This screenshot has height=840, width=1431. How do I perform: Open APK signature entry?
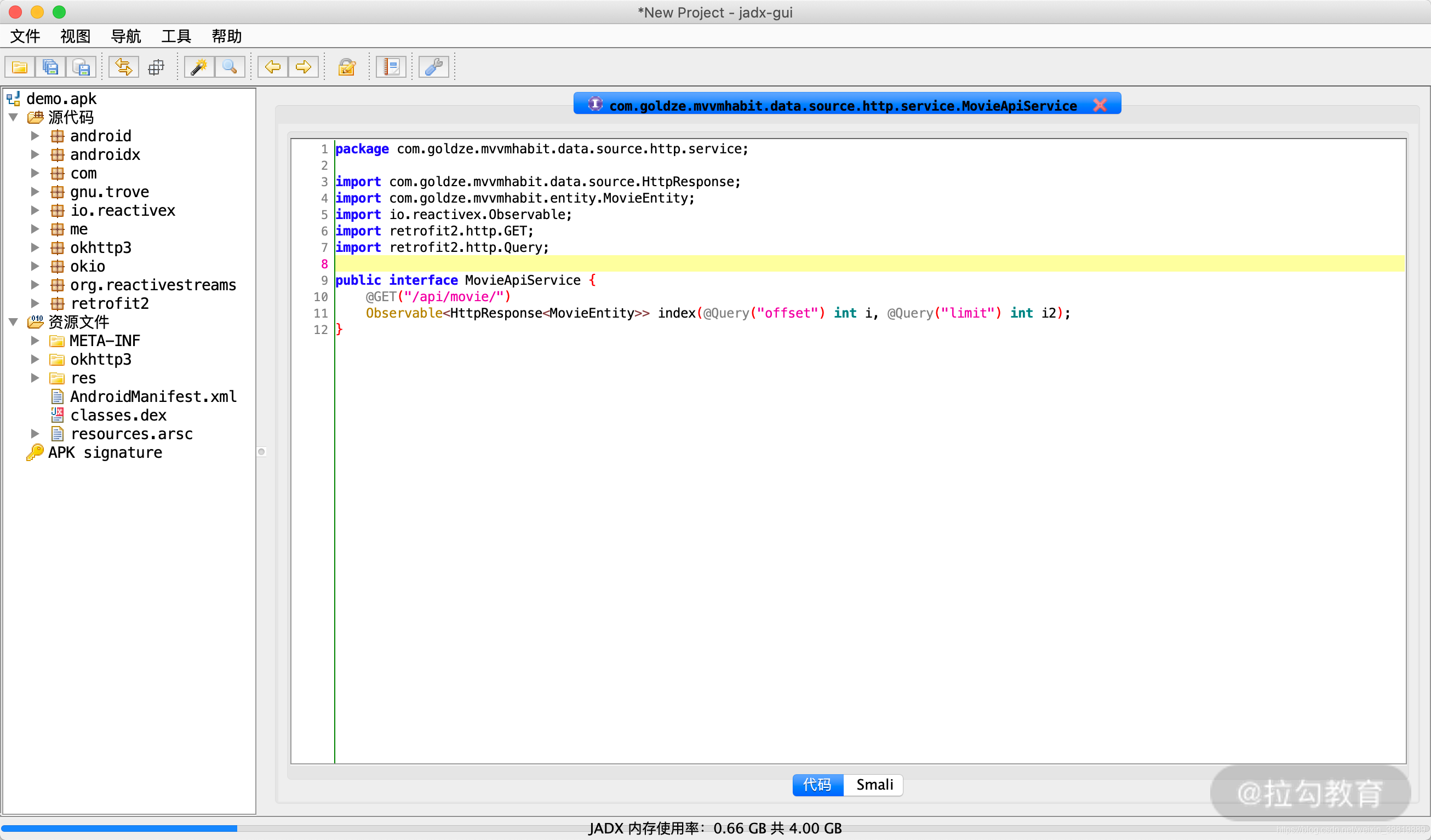(x=105, y=452)
